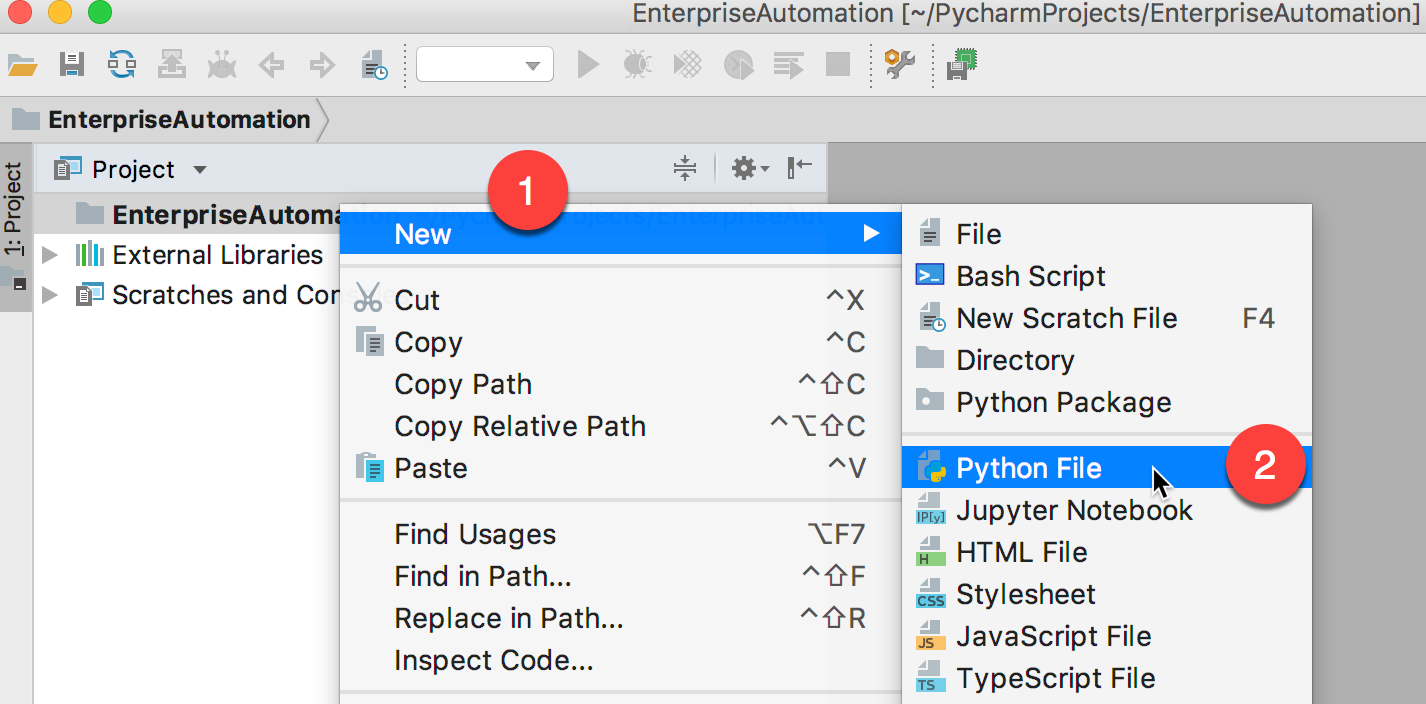Click the EnterpriseAutomation breadcrumb
The image size is (1426, 704).
click(x=179, y=120)
